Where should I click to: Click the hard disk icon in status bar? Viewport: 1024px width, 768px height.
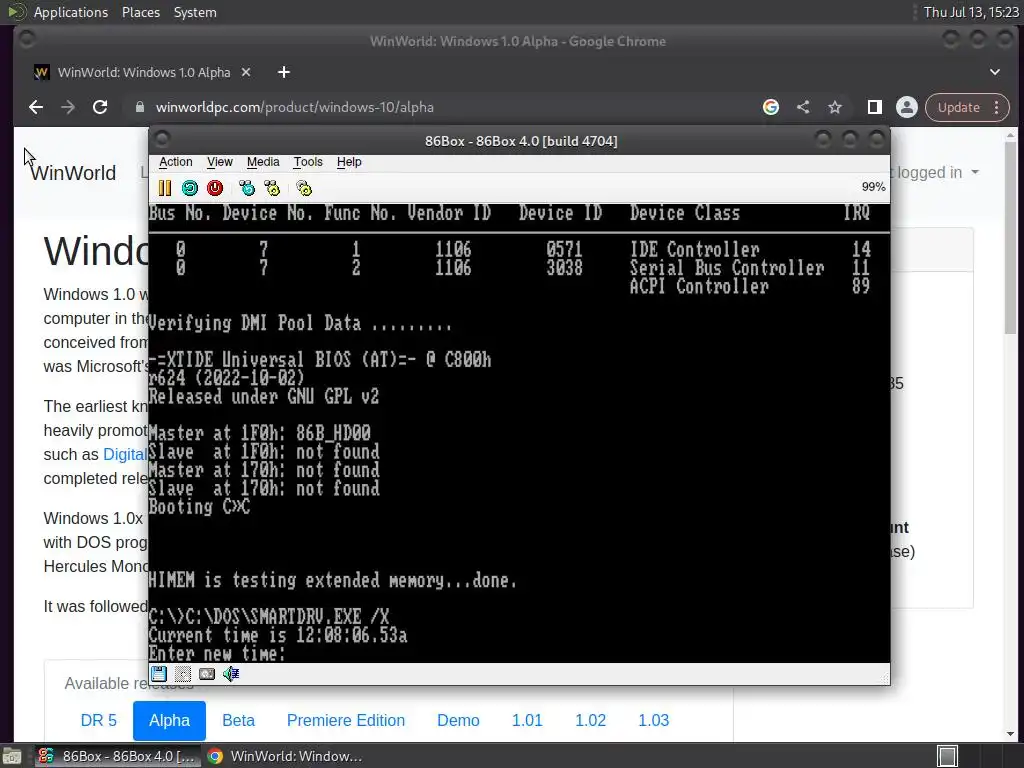tap(207, 673)
